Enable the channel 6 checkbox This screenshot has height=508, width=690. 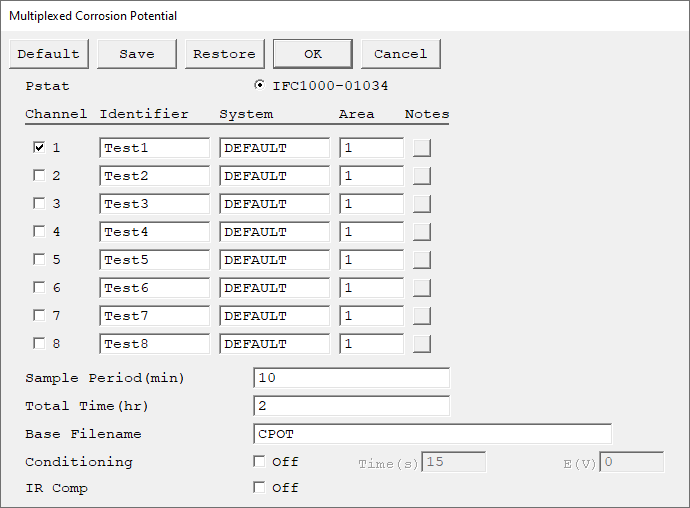pyautogui.click(x=39, y=287)
